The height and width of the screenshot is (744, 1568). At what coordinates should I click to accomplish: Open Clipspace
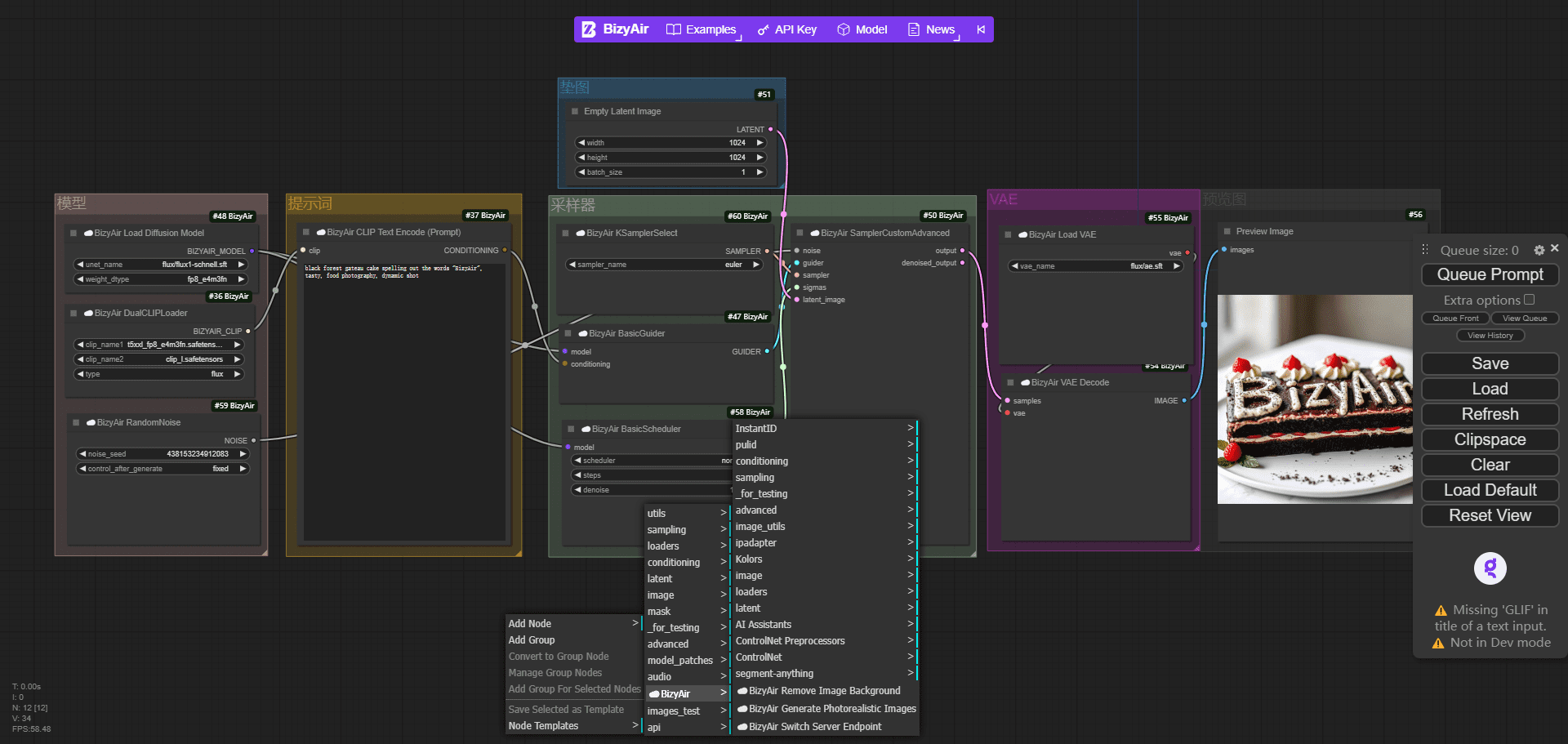1490,439
